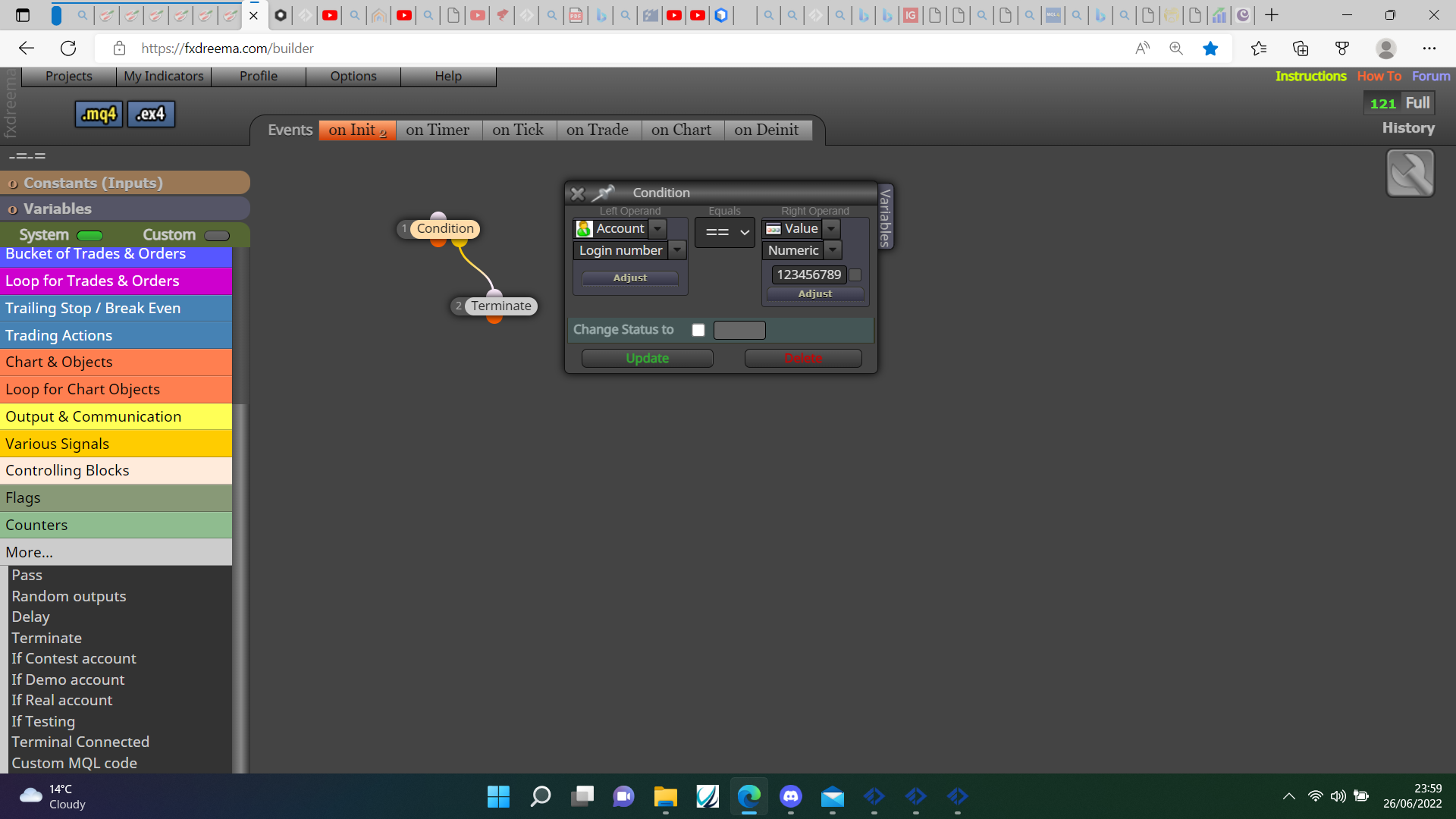Click the 123456789 numeric value field
Viewport: 1456px width, 819px height.
(x=808, y=275)
